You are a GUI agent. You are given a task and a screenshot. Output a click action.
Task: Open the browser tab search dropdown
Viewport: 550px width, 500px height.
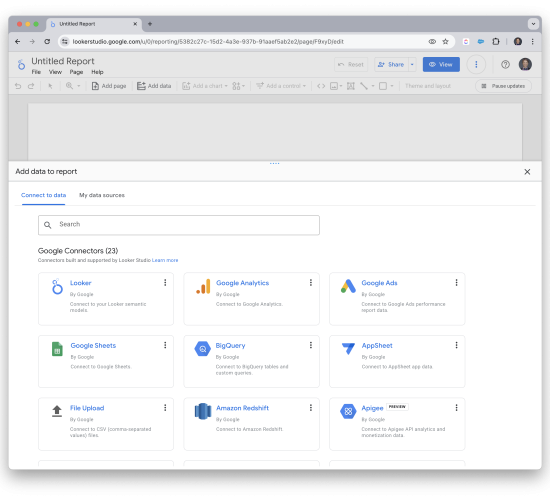533,24
